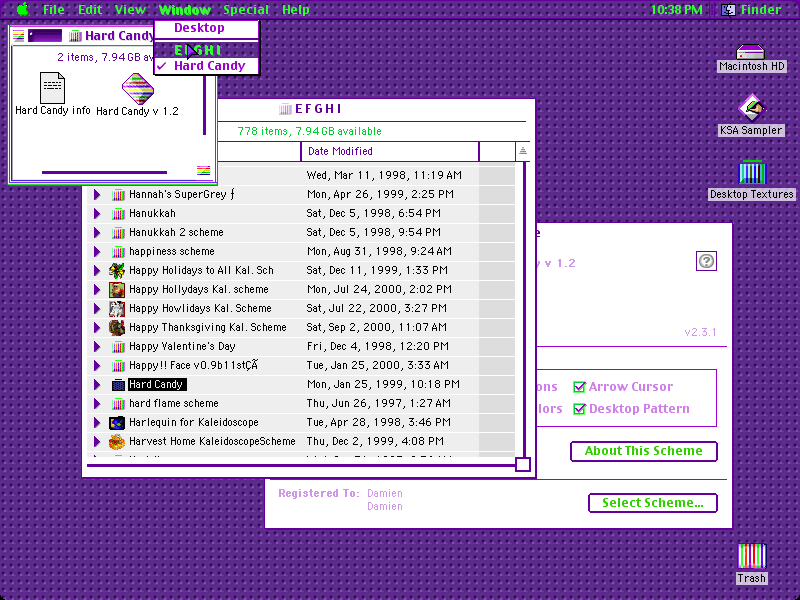This screenshot has height=600, width=800.
Task: Choose EFGHI from the Window menu
Action: tap(206, 50)
